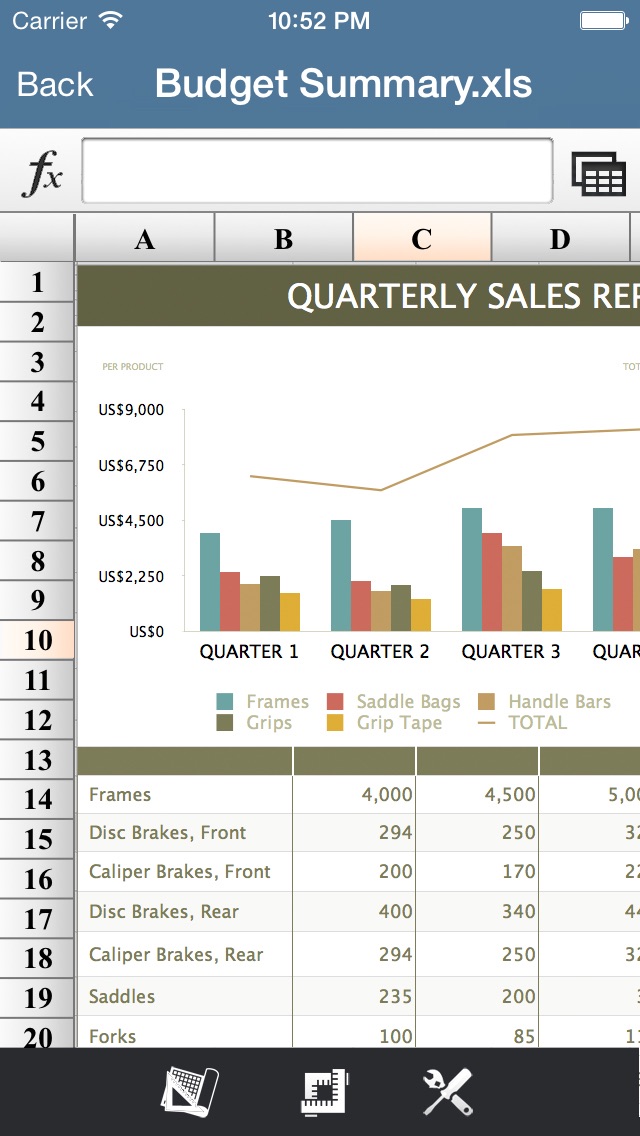The width and height of the screenshot is (640, 1136).
Task: Click the teal color swatch in chart legend
Action: click(x=227, y=701)
